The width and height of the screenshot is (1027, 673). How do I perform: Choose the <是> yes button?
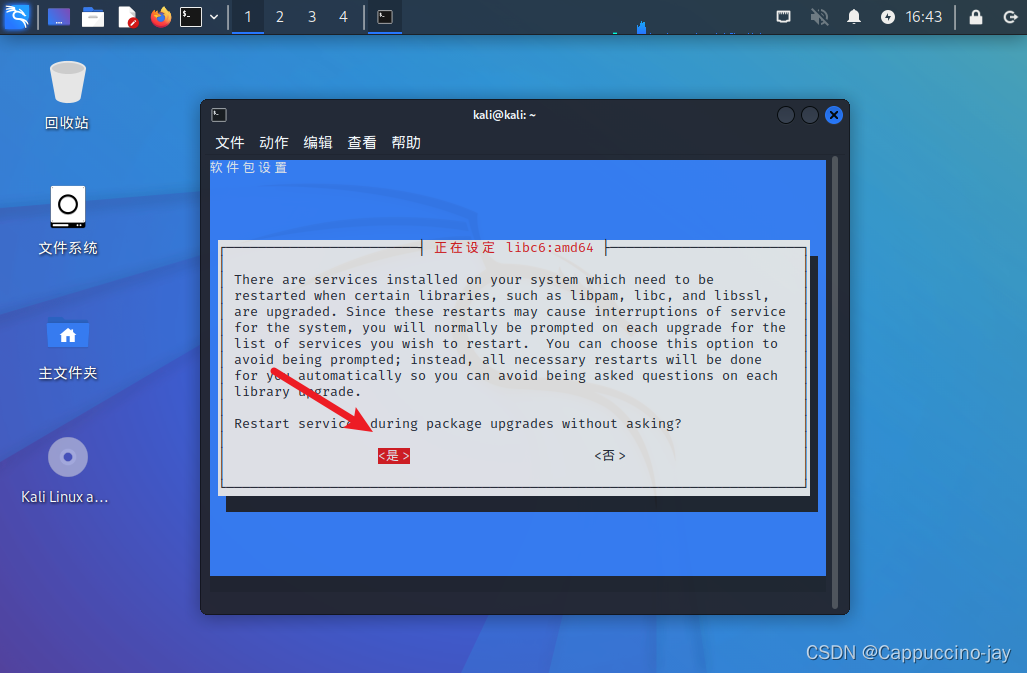tap(394, 456)
